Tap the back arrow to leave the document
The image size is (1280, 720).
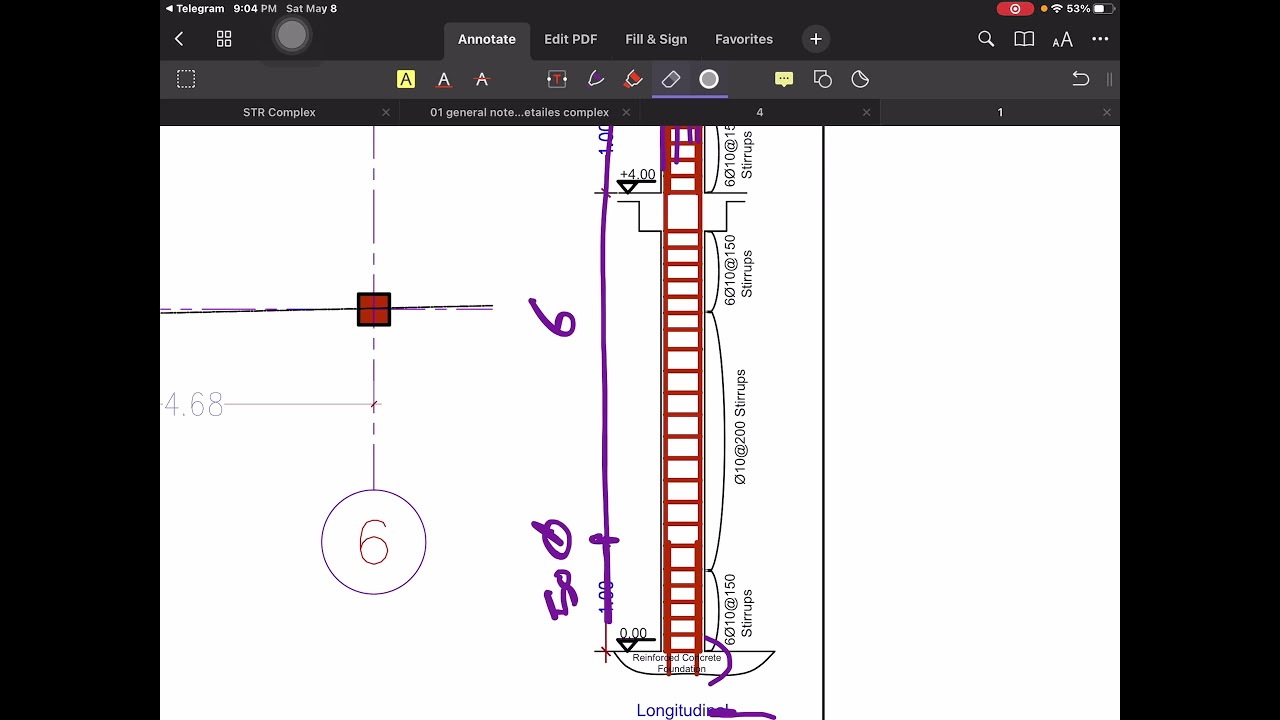(179, 39)
